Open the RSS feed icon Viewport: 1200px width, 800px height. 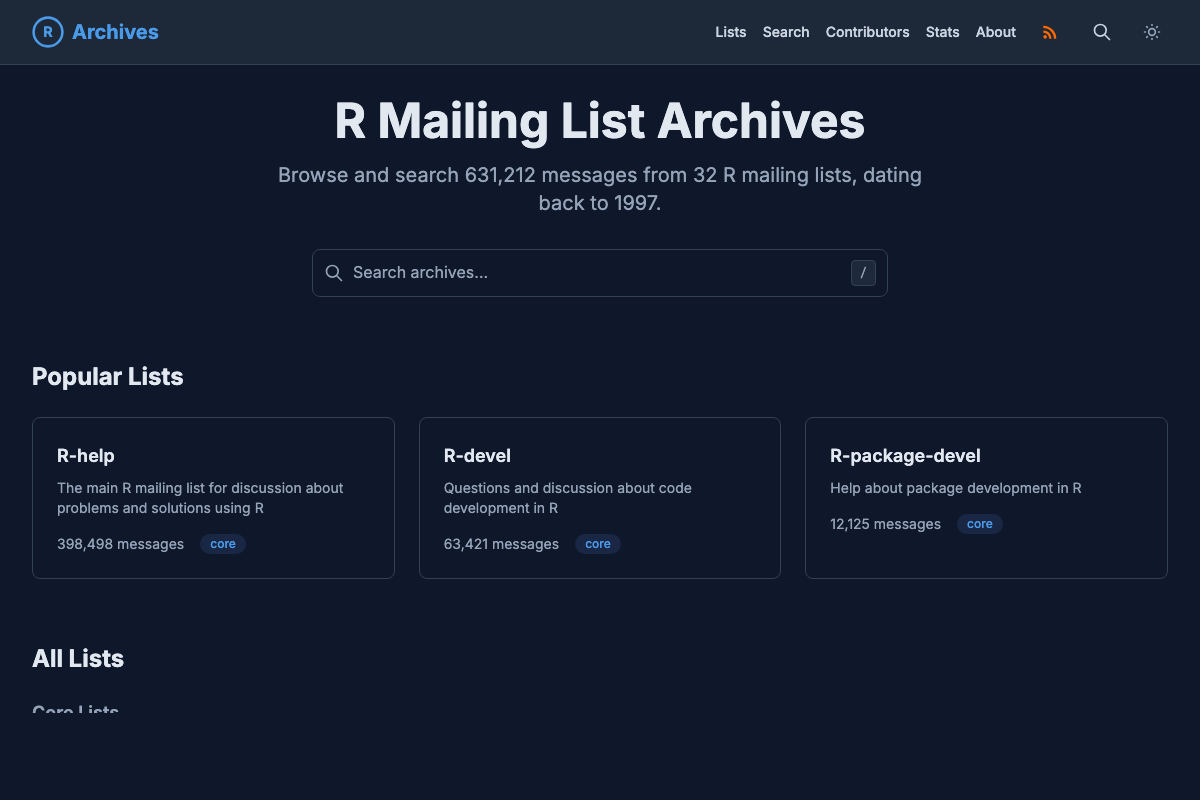(1049, 32)
